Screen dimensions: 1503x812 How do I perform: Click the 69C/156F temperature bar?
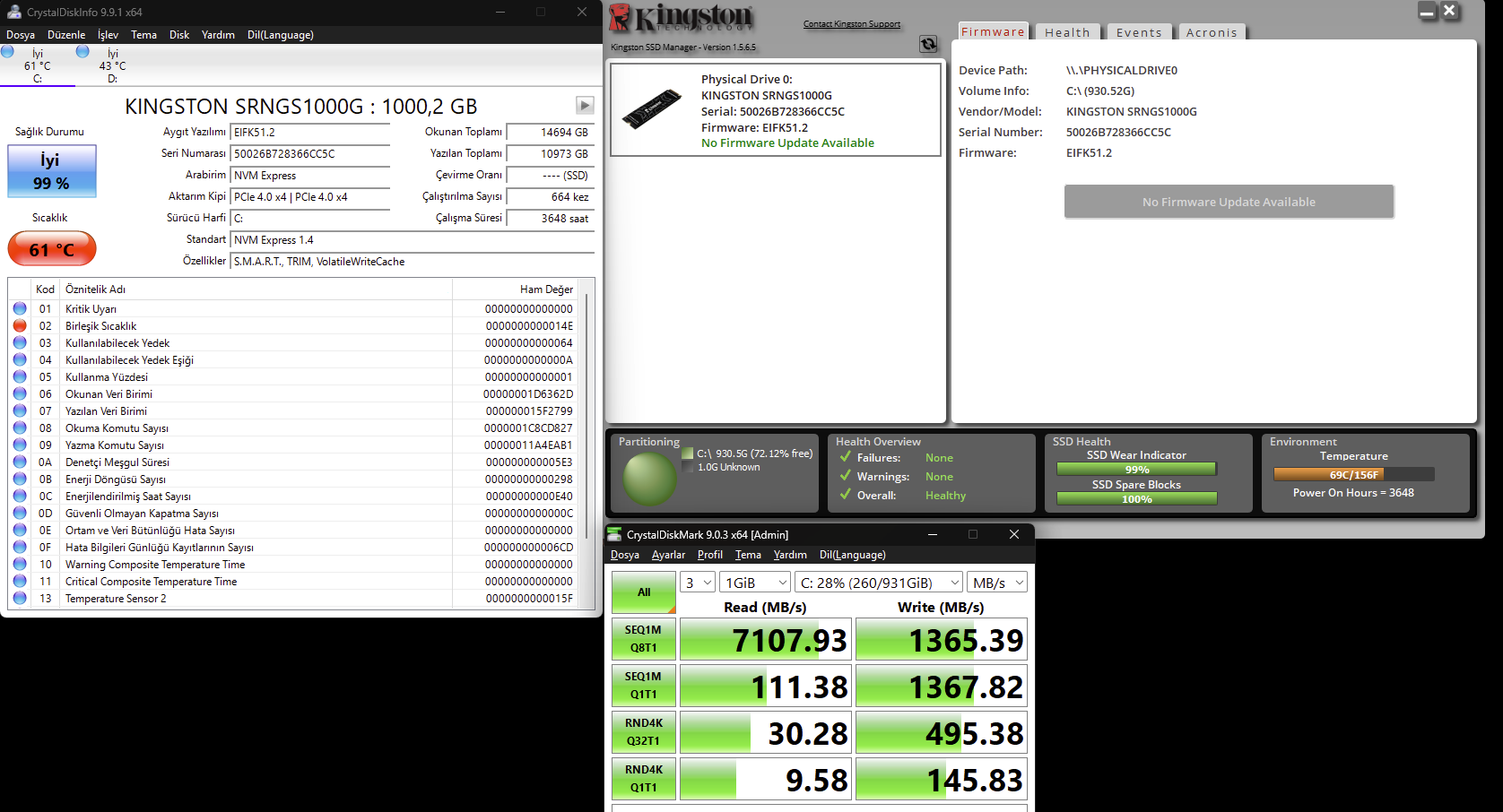coord(1353,474)
